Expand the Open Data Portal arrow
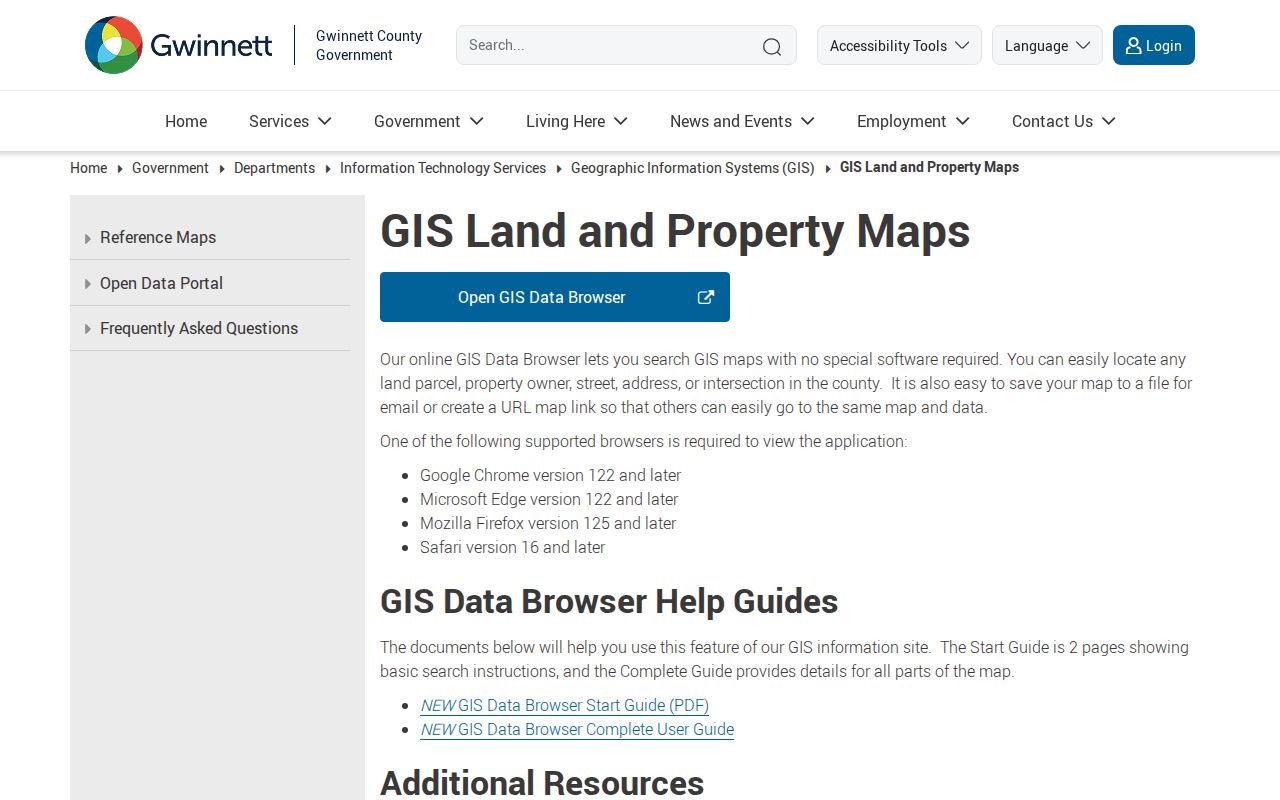 [88, 284]
